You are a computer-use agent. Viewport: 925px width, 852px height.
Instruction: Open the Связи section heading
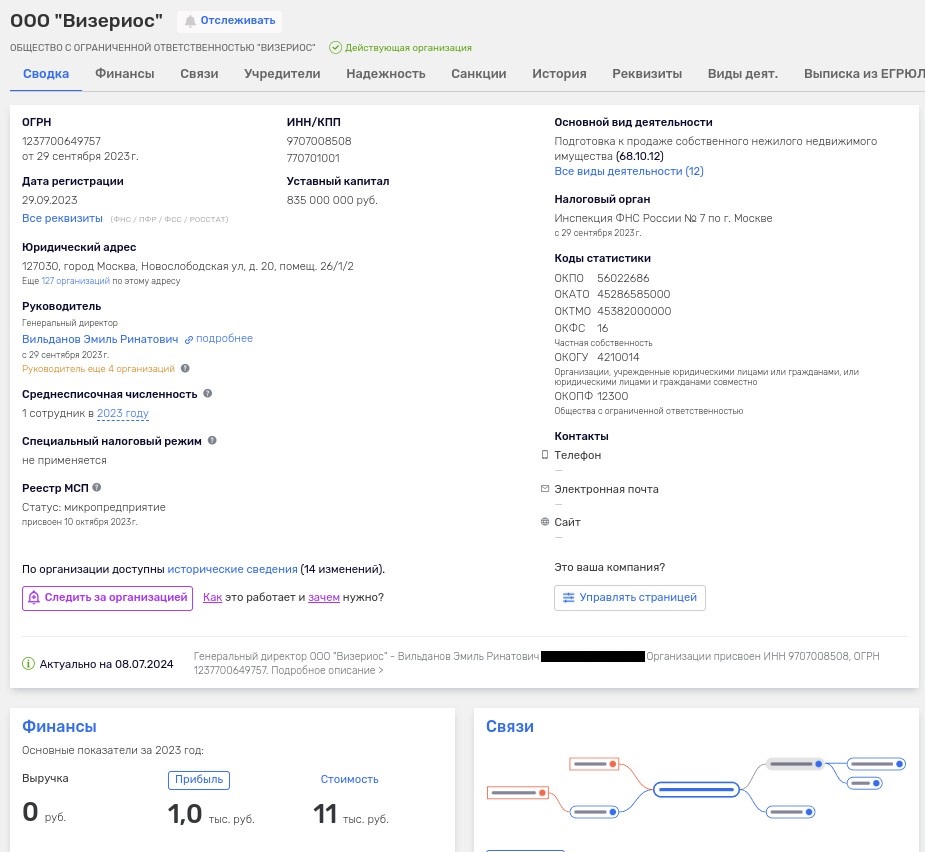pos(510,726)
